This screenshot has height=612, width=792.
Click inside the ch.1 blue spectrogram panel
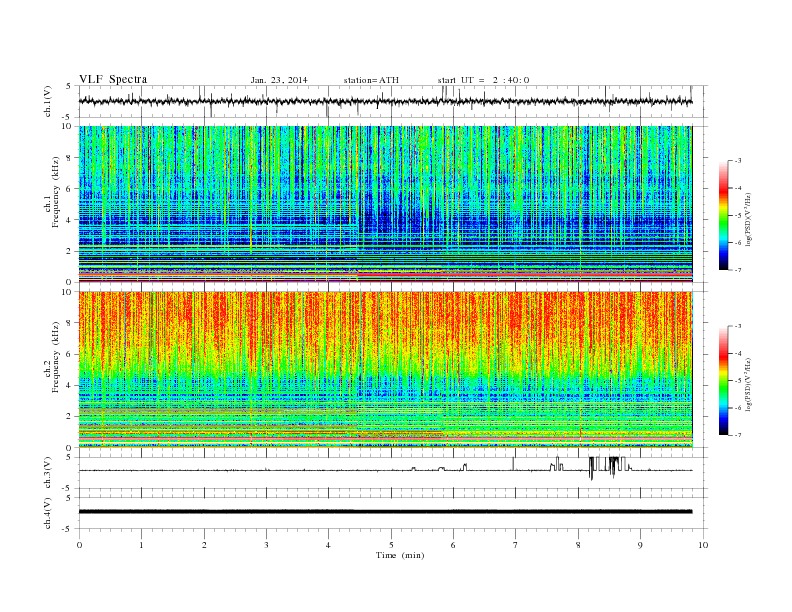[x=385, y=204]
